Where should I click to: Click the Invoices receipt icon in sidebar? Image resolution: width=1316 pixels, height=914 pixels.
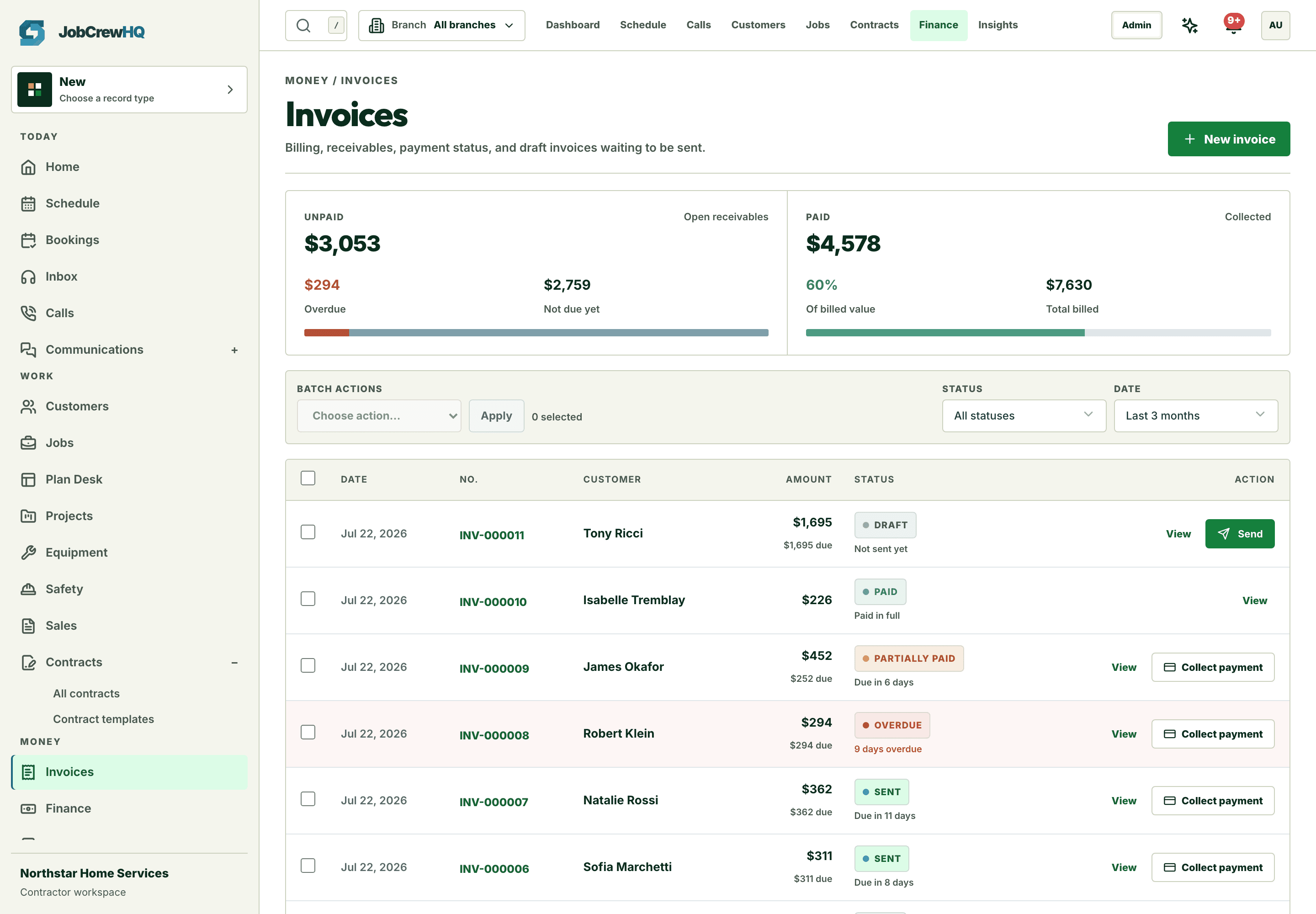pos(28,772)
